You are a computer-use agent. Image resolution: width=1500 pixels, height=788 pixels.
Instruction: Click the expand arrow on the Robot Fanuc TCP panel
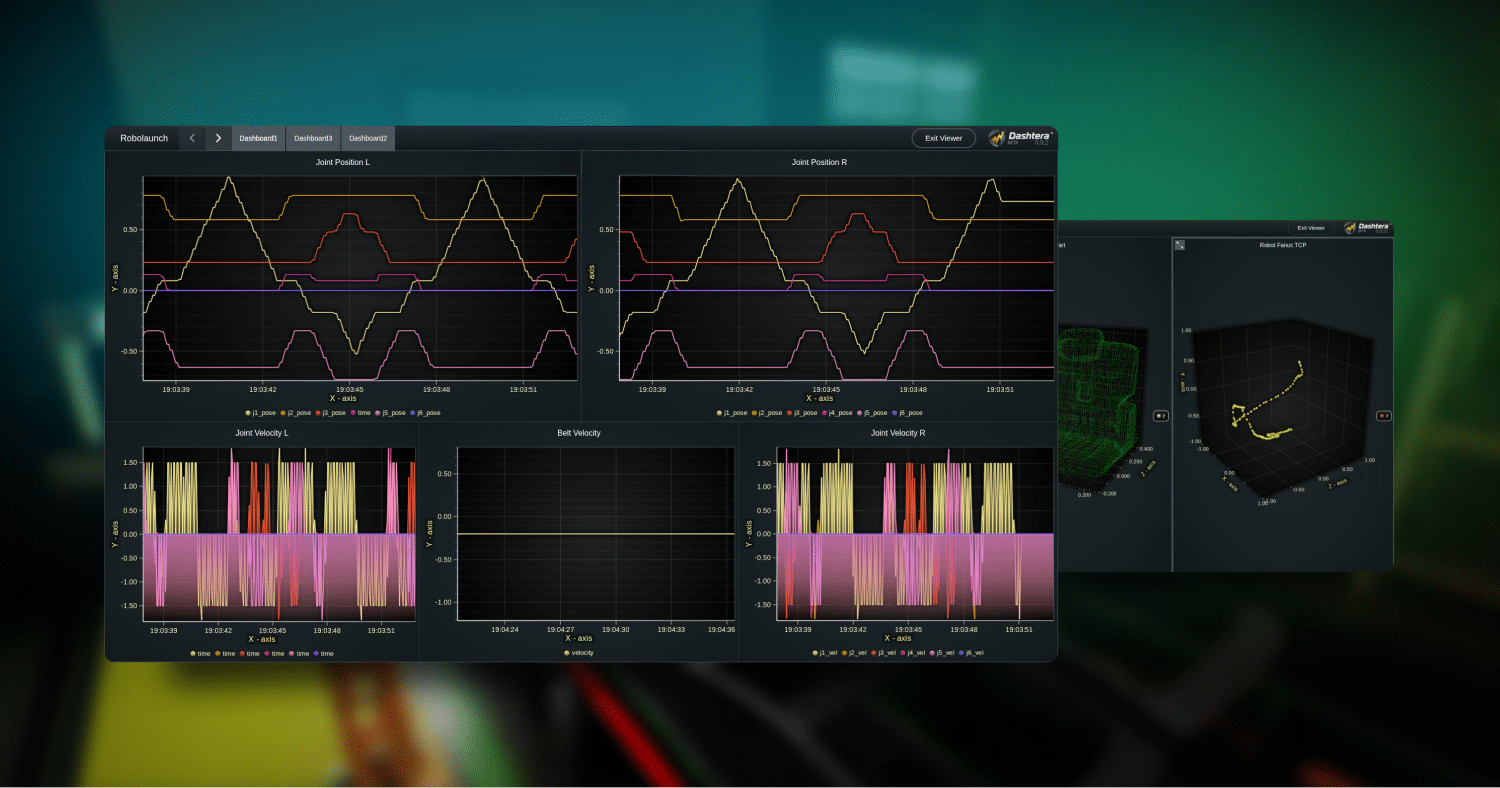coord(1178,244)
